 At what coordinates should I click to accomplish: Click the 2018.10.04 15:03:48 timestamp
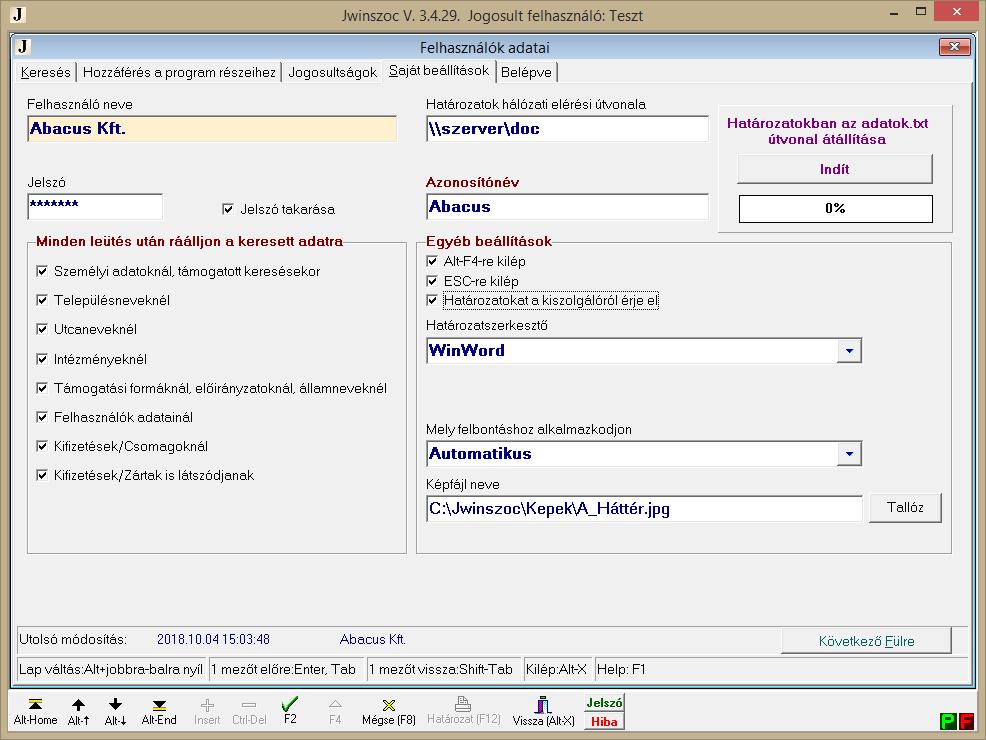213,639
